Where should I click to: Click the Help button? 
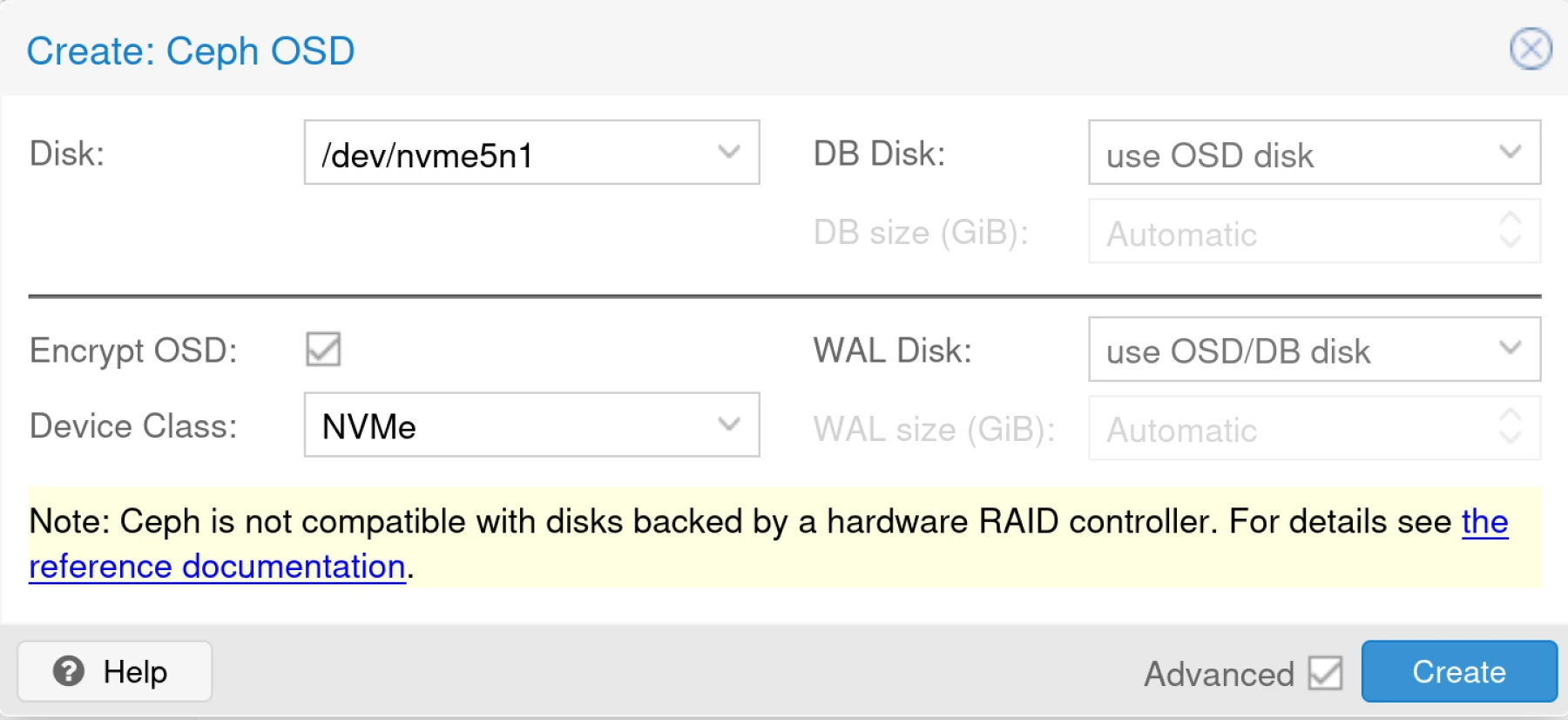[114, 670]
